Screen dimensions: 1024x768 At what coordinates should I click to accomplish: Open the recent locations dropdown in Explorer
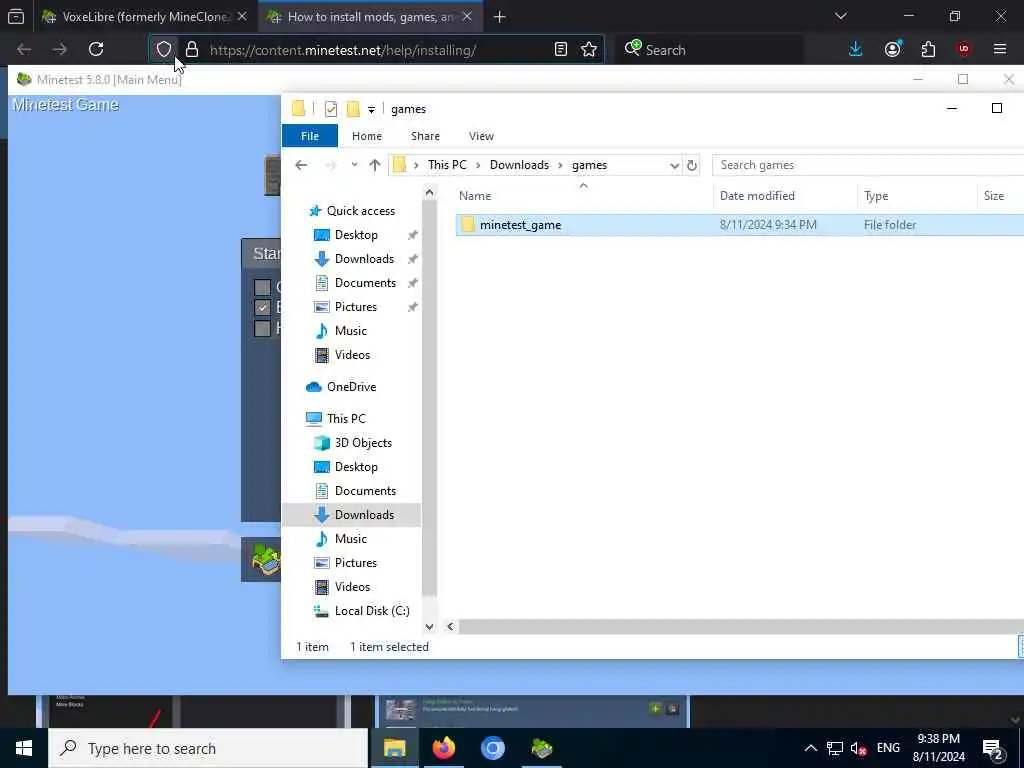click(354, 165)
